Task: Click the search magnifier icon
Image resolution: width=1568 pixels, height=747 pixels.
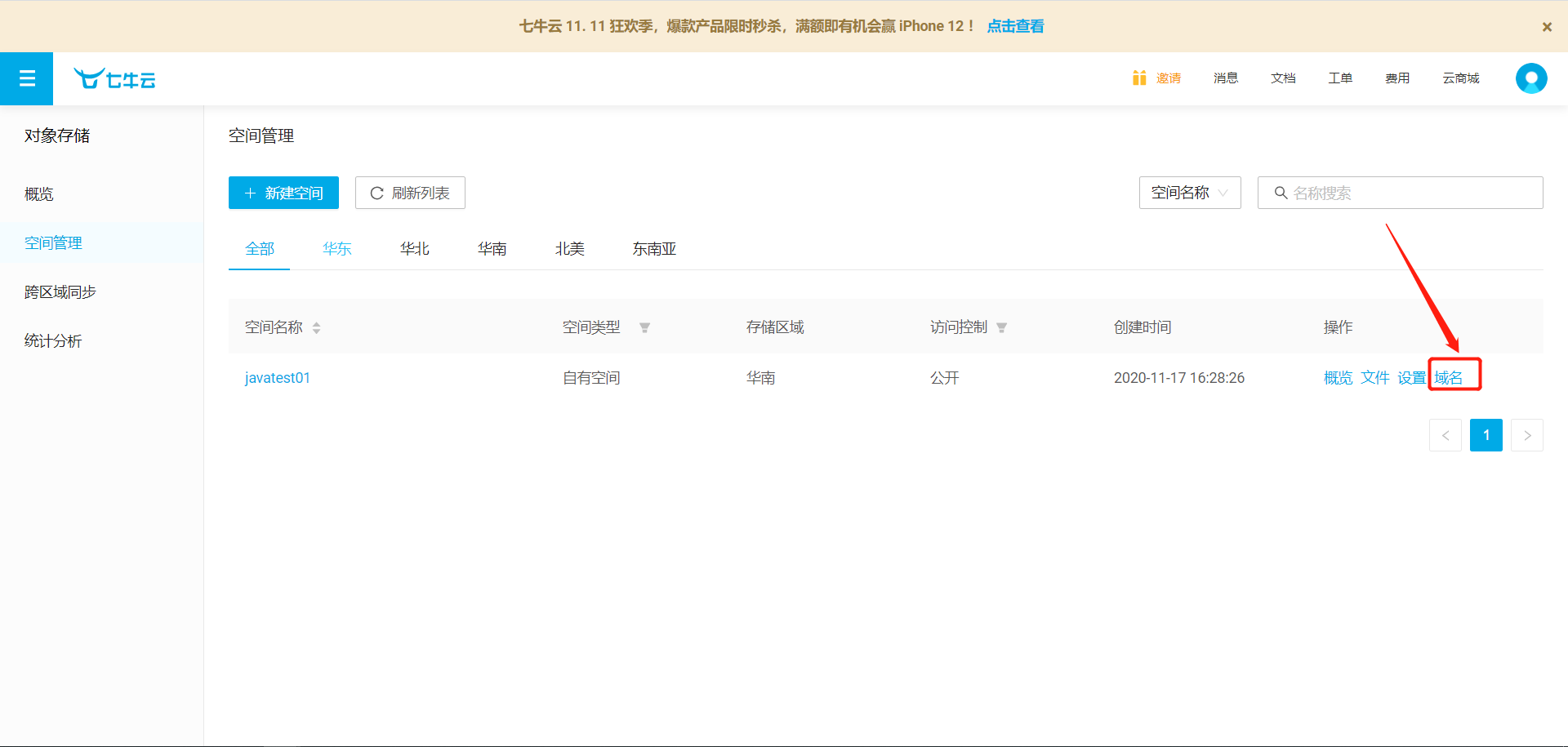Action: [1281, 193]
